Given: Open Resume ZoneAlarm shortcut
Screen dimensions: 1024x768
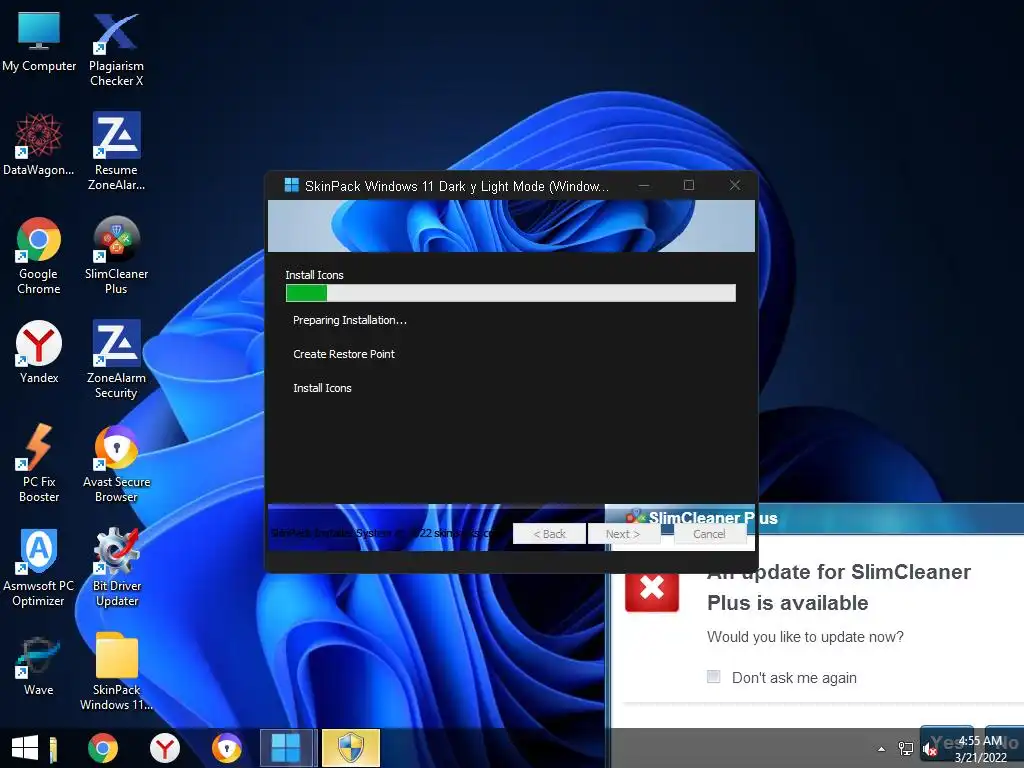Looking at the screenshot, I should [116, 152].
